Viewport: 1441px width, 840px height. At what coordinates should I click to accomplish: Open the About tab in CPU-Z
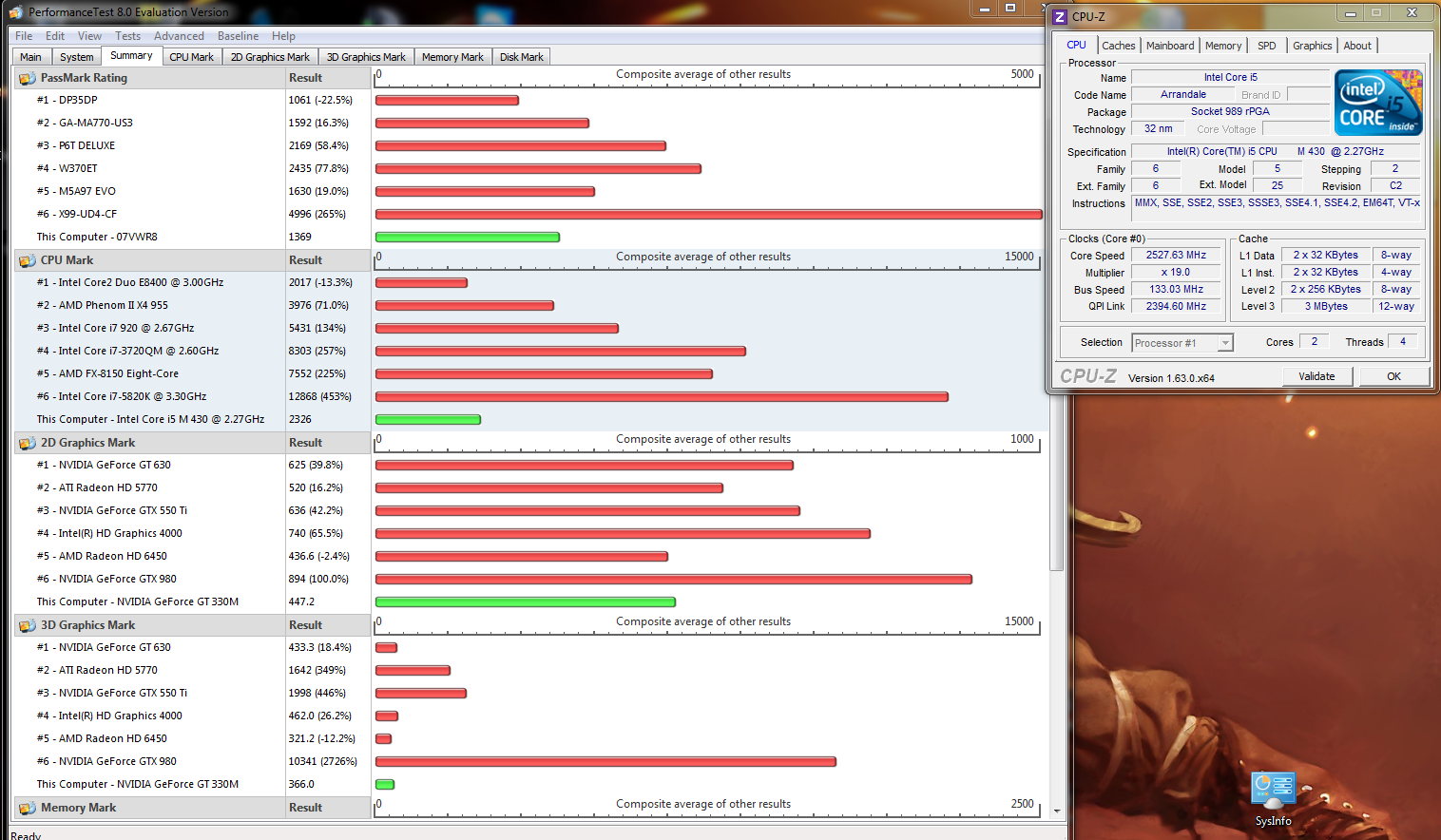[1357, 46]
